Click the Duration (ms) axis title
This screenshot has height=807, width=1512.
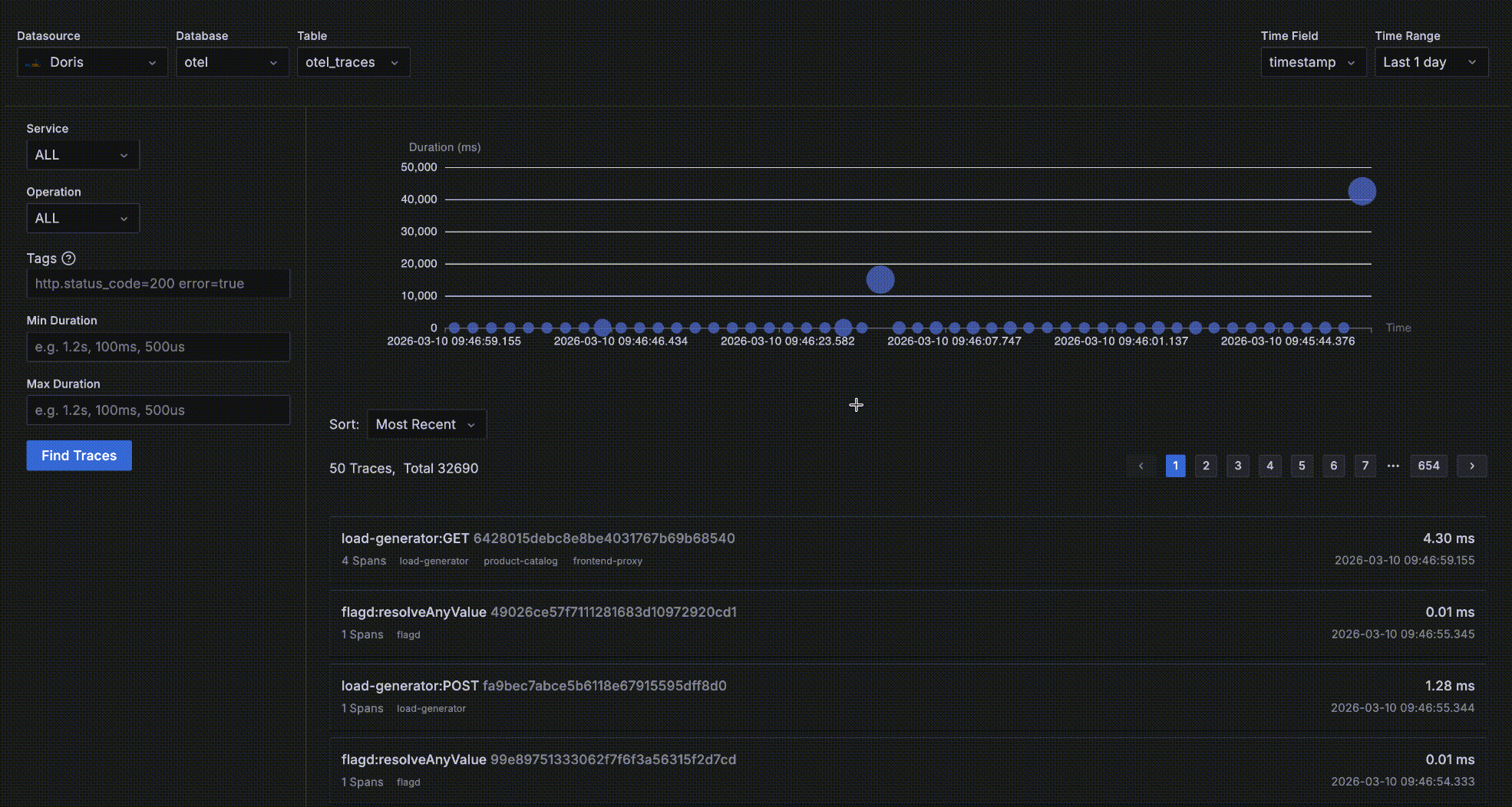tap(444, 147)
